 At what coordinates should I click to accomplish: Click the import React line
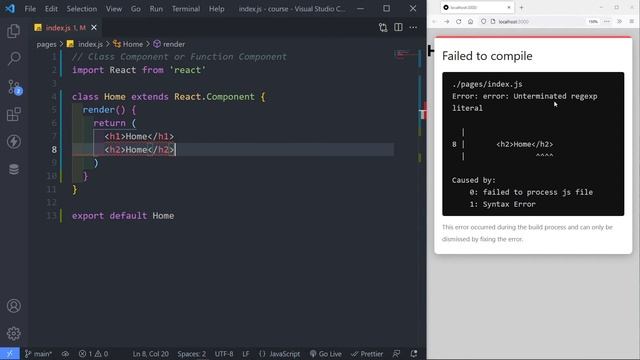pos(139,70)
